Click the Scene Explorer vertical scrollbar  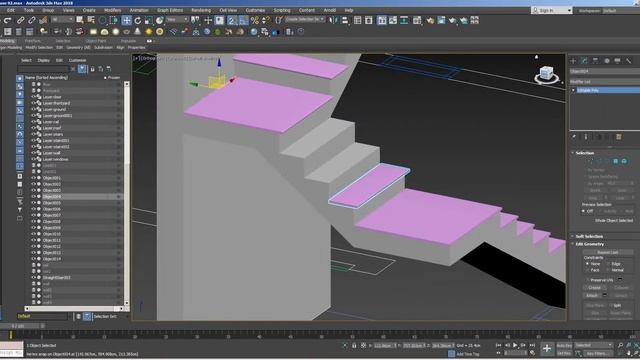pos(127,193)
